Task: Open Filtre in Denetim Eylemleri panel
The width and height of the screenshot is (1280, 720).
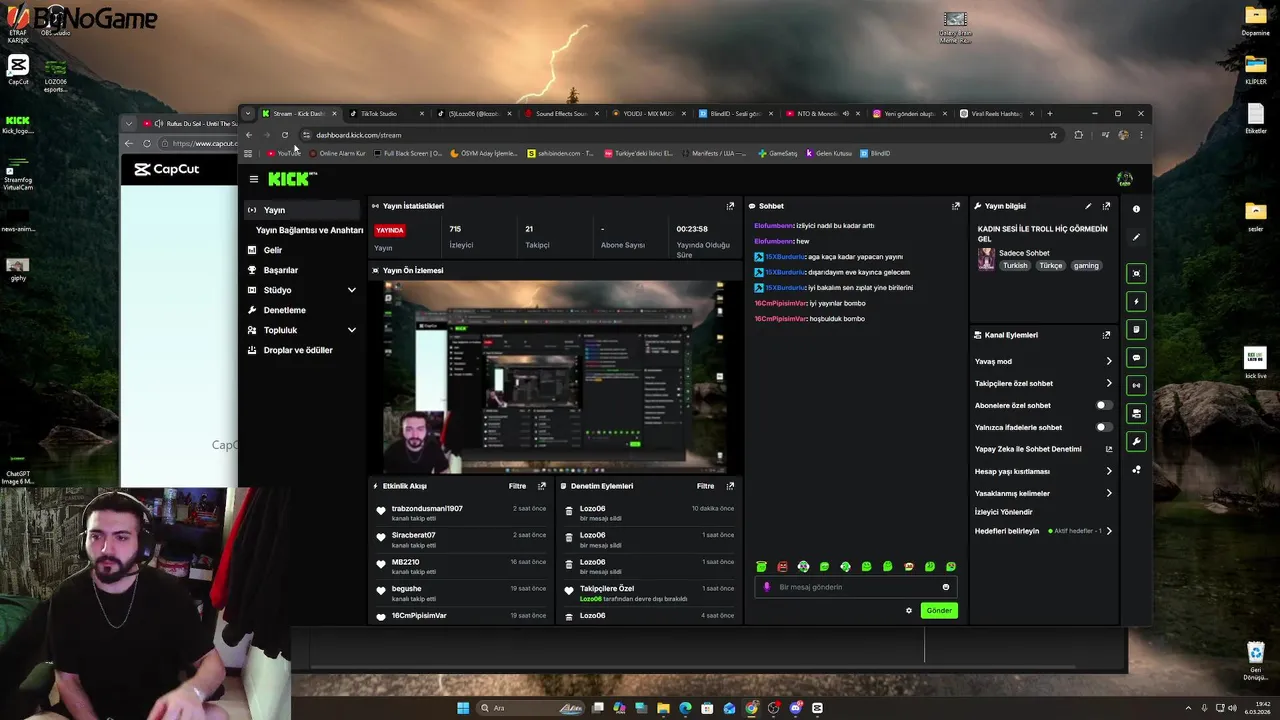Action: [705, 486]
